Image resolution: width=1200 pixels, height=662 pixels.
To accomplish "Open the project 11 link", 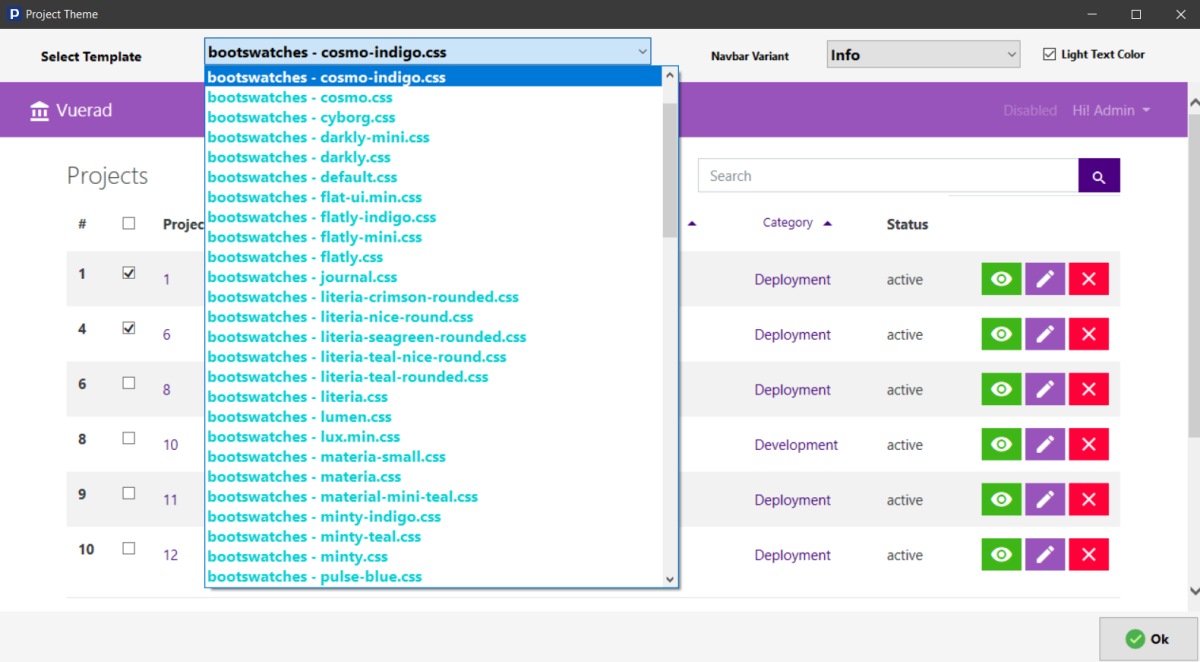I will (x=170, y=499).
